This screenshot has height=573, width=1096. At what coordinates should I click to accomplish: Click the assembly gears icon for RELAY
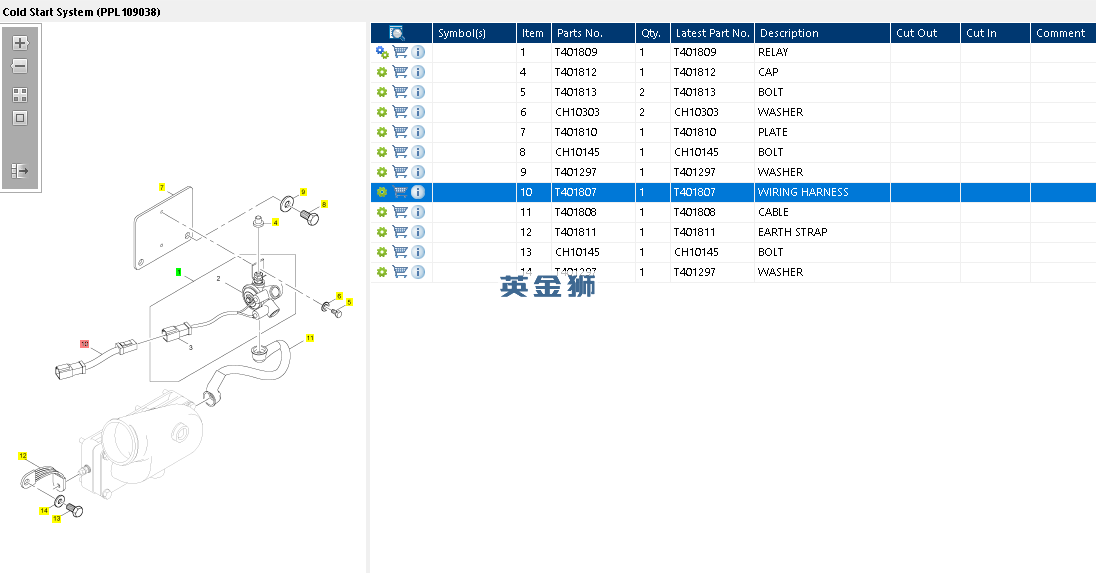[x=382, y=52]
